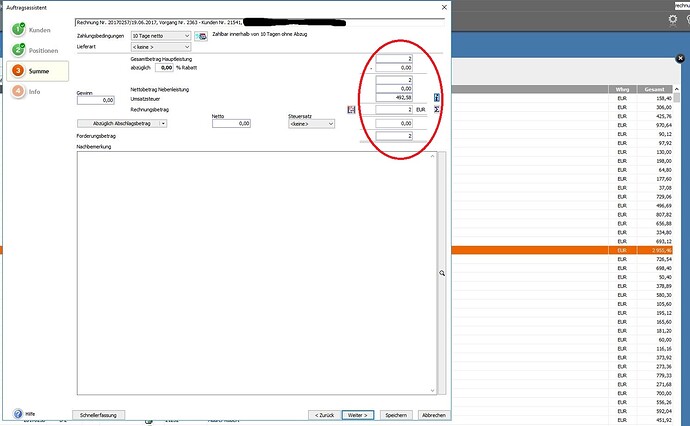Click the Rechnungsbetrag amount field
This screenshot has height=426, width=690.
coord(394,109)
